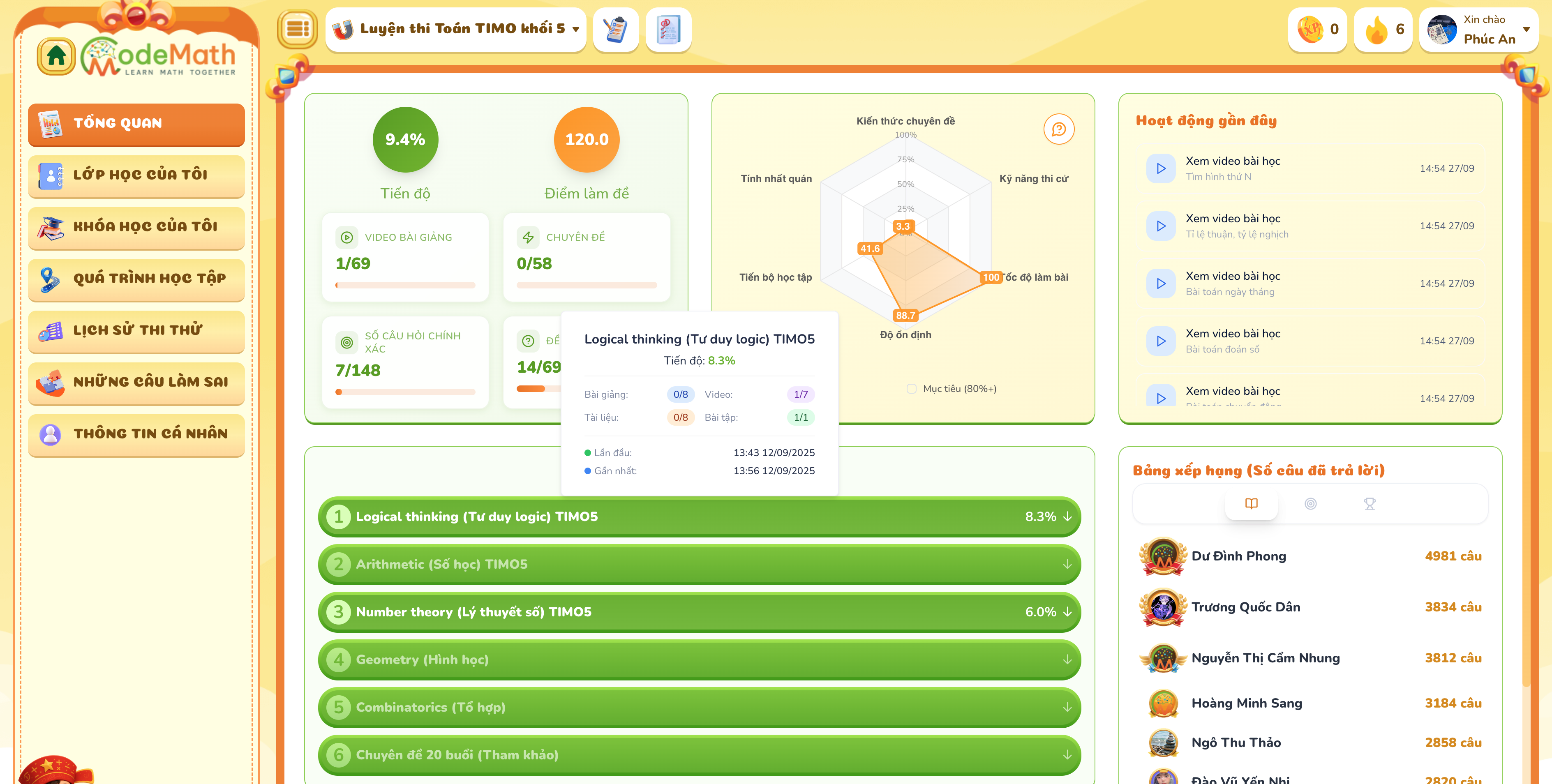
Task: Play the 'Tìm hình thứ N' video icon
Action: tap(1160, 168)
